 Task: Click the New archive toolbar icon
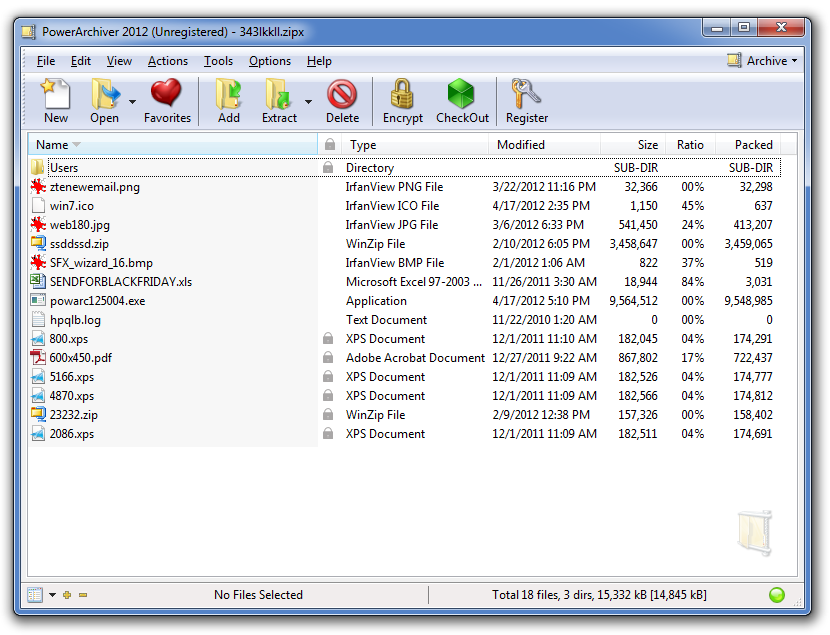(x=56, y=94)
